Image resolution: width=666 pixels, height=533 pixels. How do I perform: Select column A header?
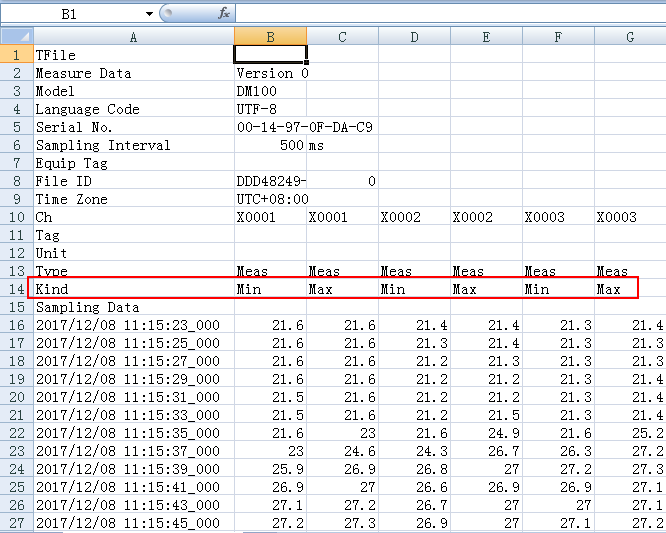coord(133,37)
